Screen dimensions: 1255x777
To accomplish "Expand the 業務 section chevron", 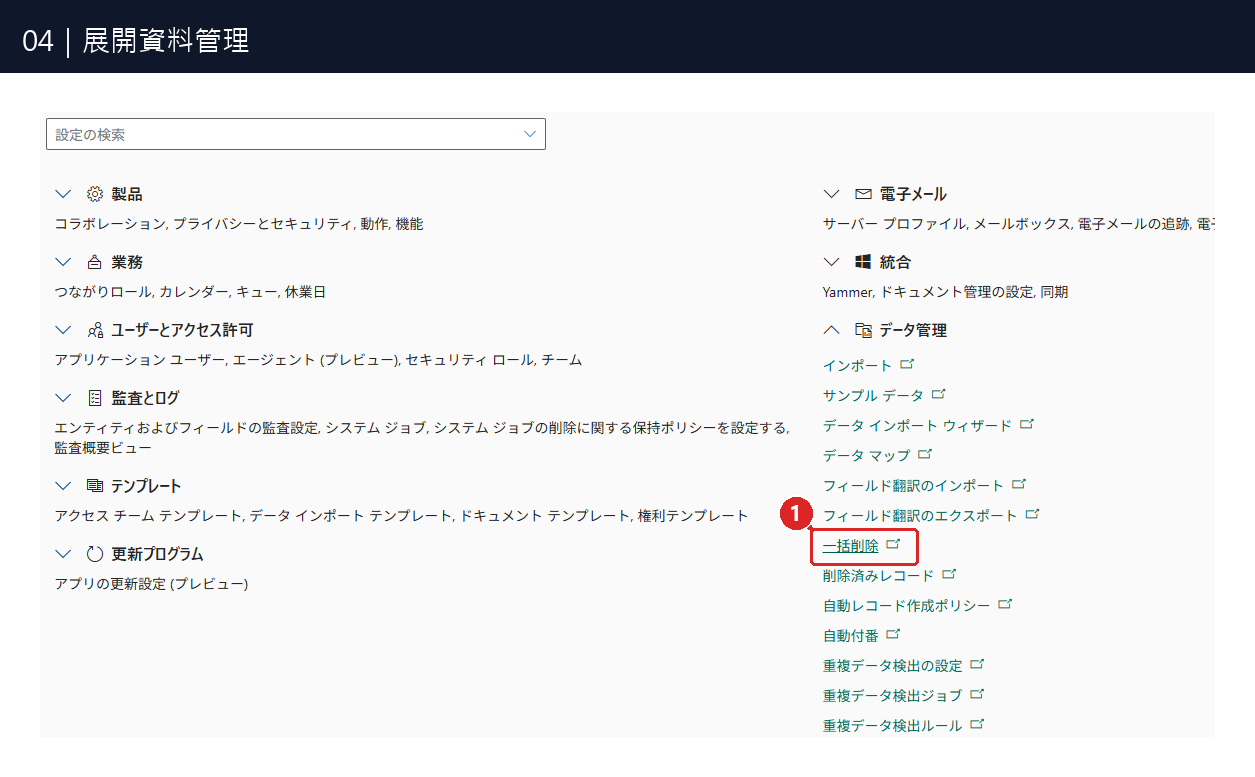I will click(x=64, y=262).
